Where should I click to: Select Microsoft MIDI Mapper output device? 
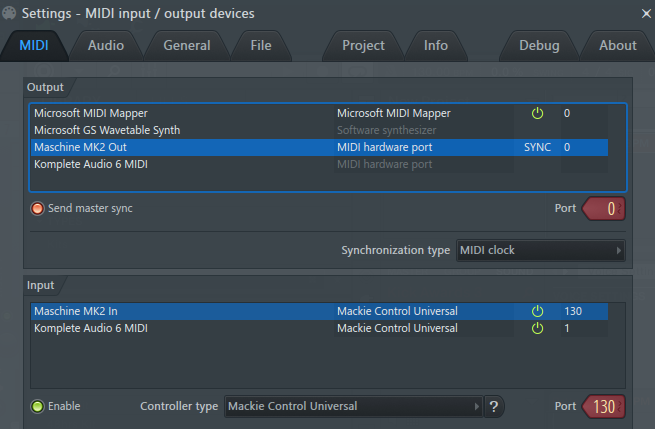click(319, 113)
